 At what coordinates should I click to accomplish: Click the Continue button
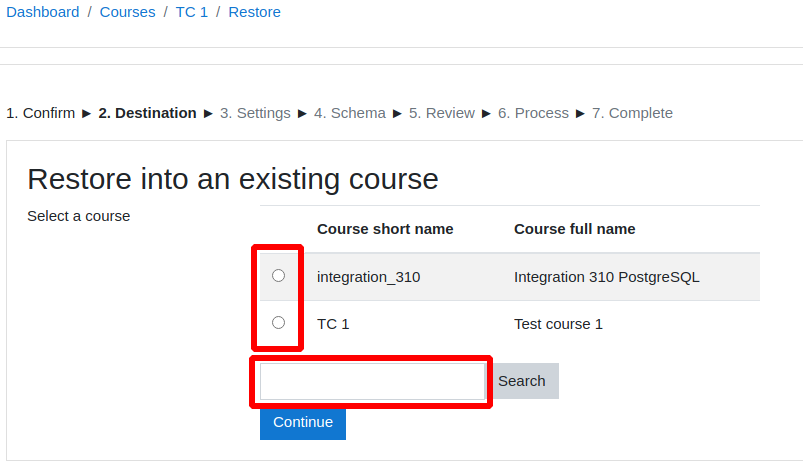(x=303, y=422)
